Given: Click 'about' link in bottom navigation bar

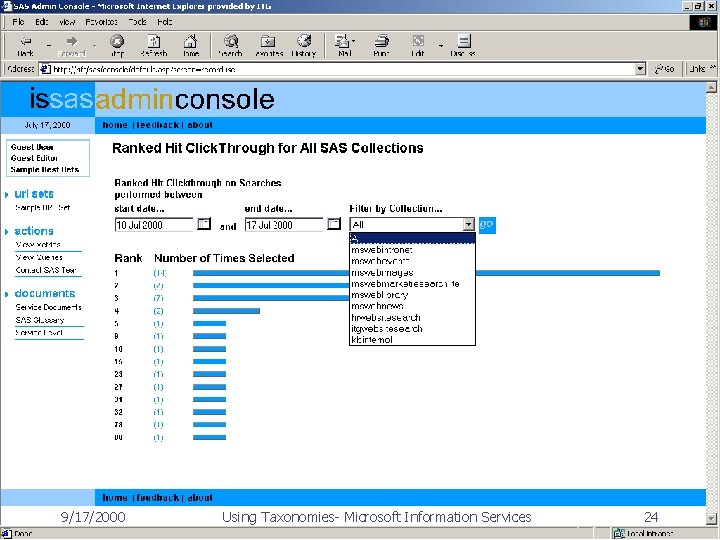Looking at the screenshot, I should tap(200, 497).
